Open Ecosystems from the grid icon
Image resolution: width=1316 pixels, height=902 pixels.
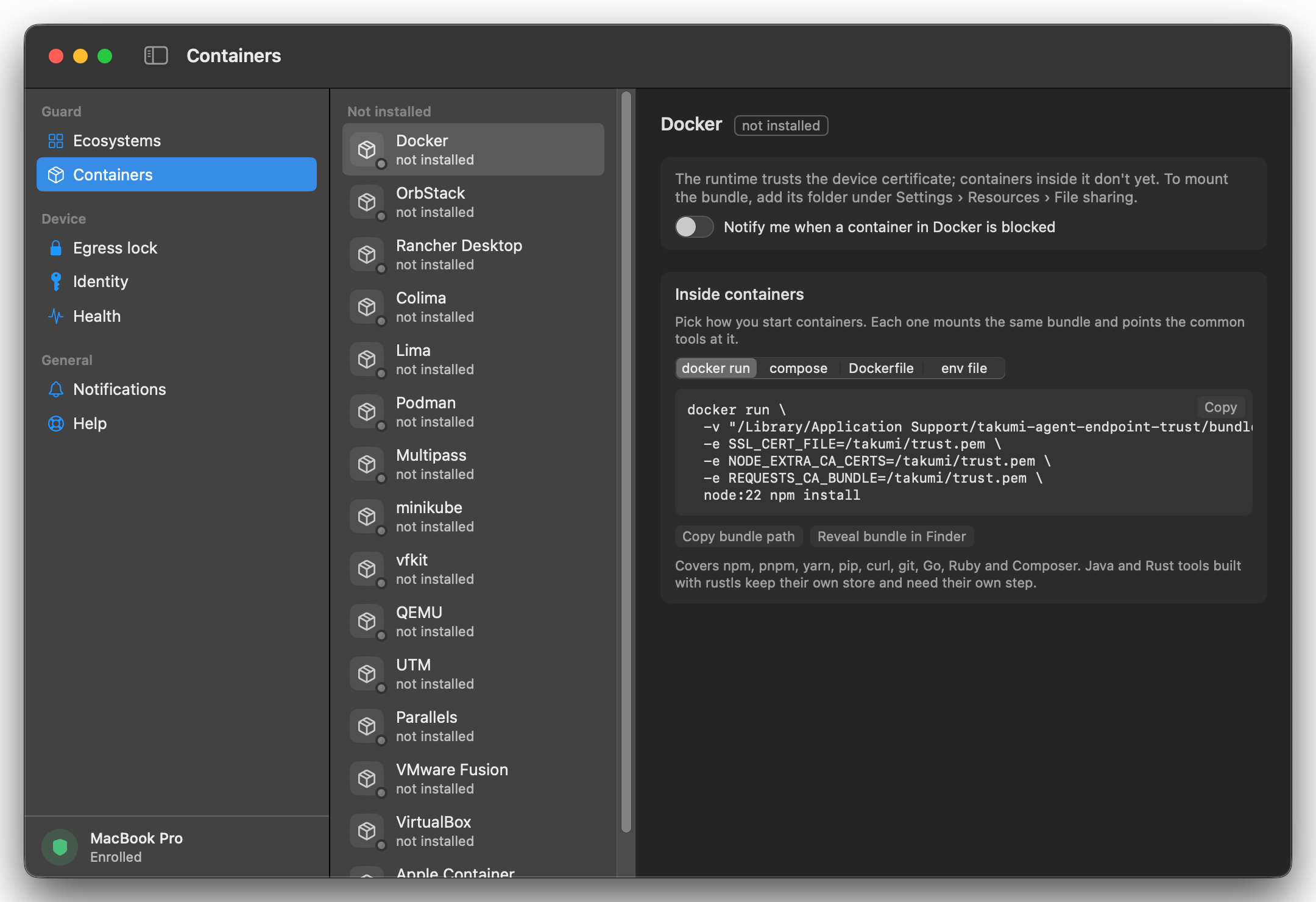tap(55, 141)
